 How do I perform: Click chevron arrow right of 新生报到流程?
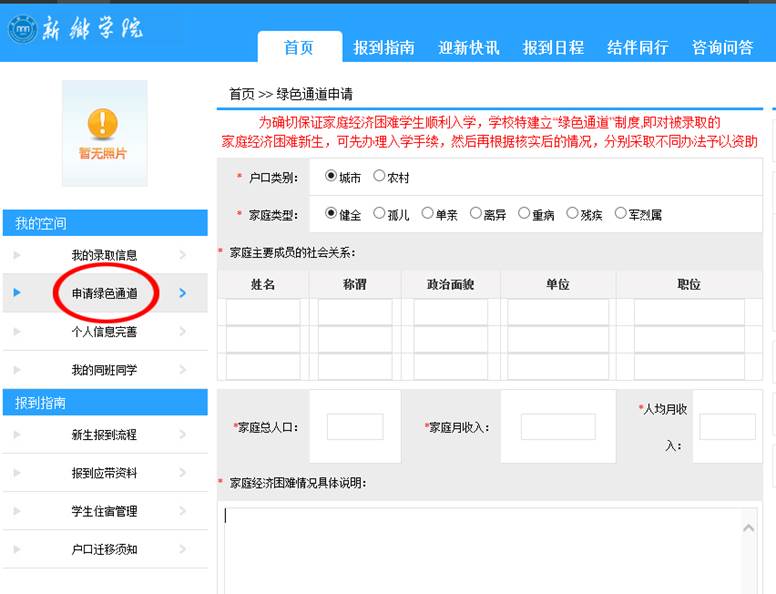click(x=183, y=434)
